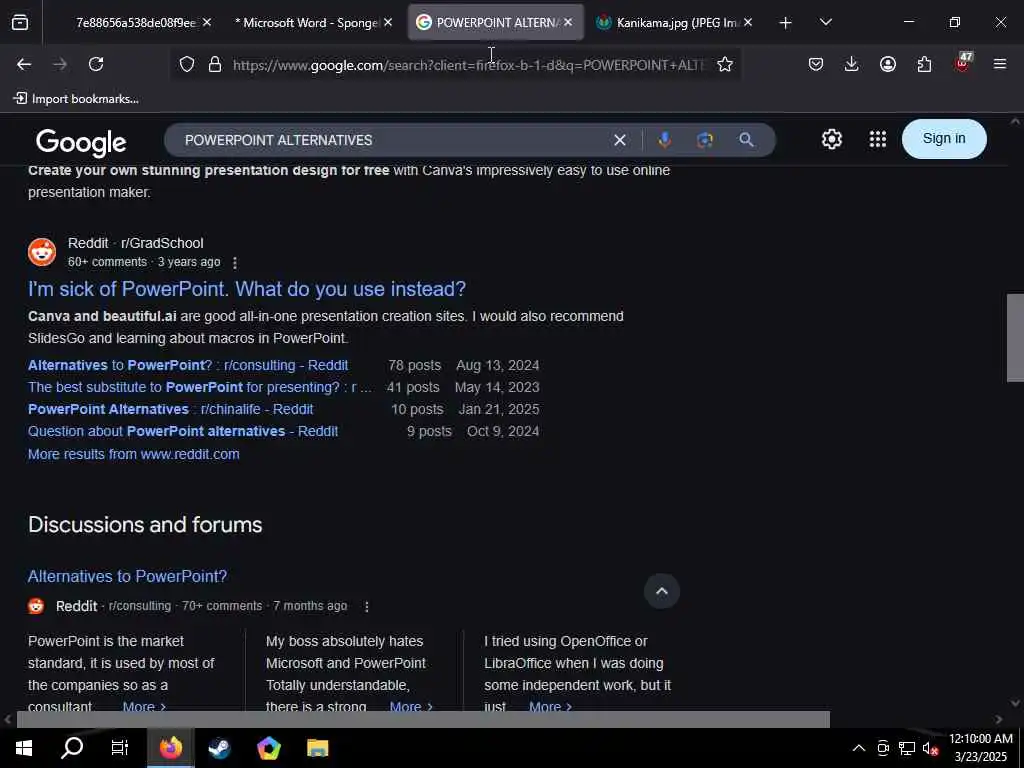Open the Windows Start menu
Image resolution: width=1024 pixels, height=768 pixels.
pyautogui.click(x=24, y=748)
